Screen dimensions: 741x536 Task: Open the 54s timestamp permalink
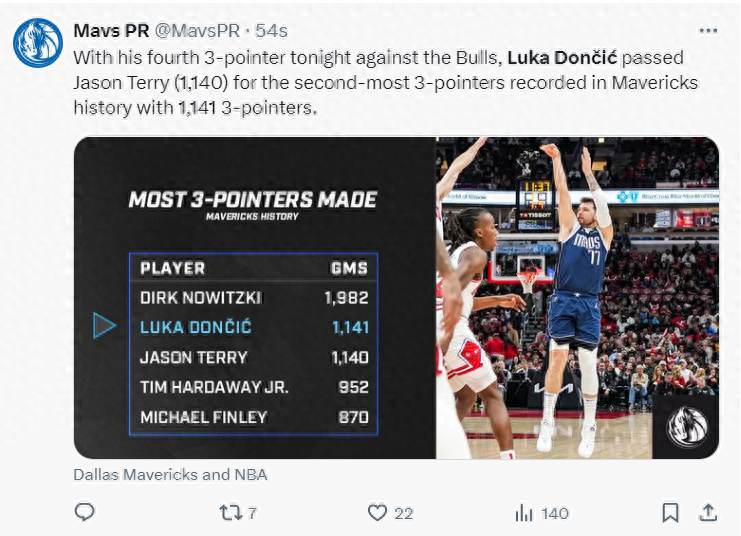coord(271,31)
